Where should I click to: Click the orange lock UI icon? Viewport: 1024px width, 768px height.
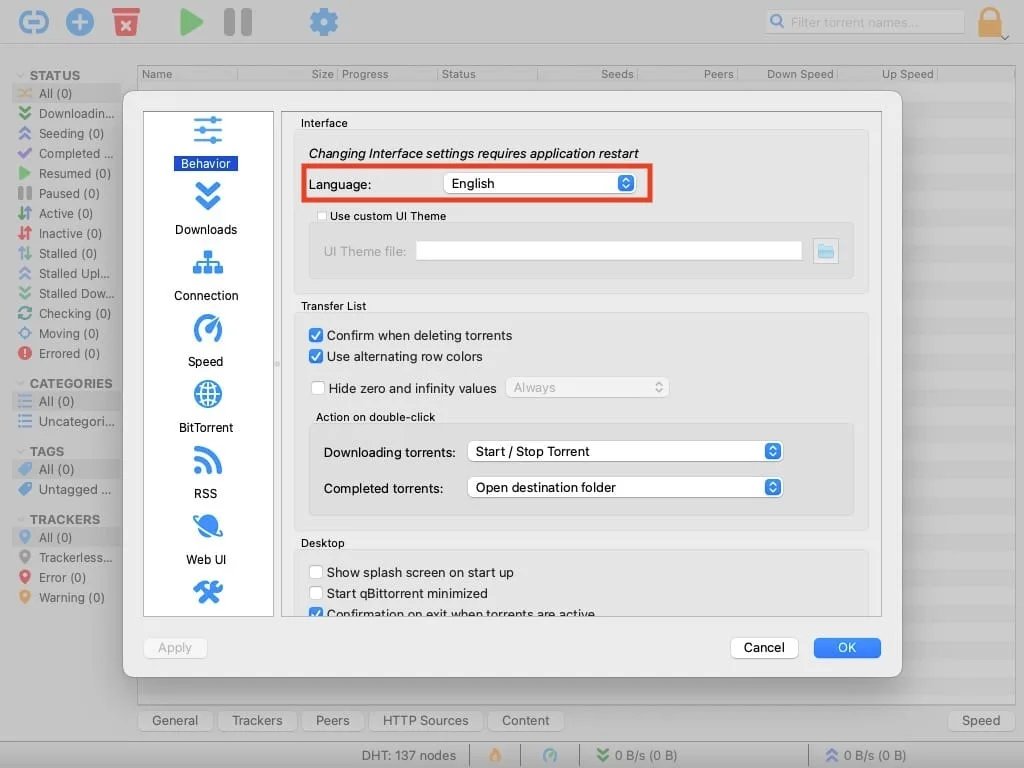tap(989, 22)
